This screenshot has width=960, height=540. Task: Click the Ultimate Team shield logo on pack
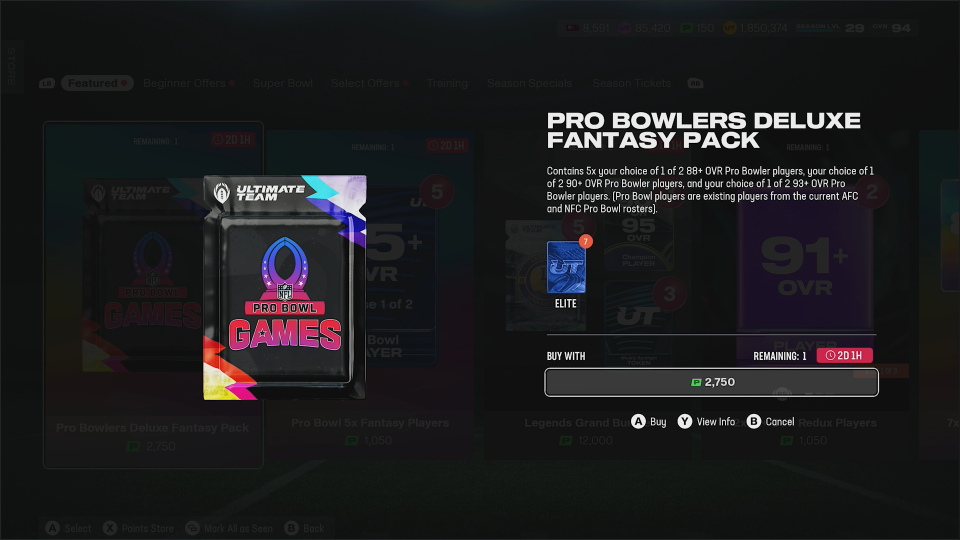[222, 193]
